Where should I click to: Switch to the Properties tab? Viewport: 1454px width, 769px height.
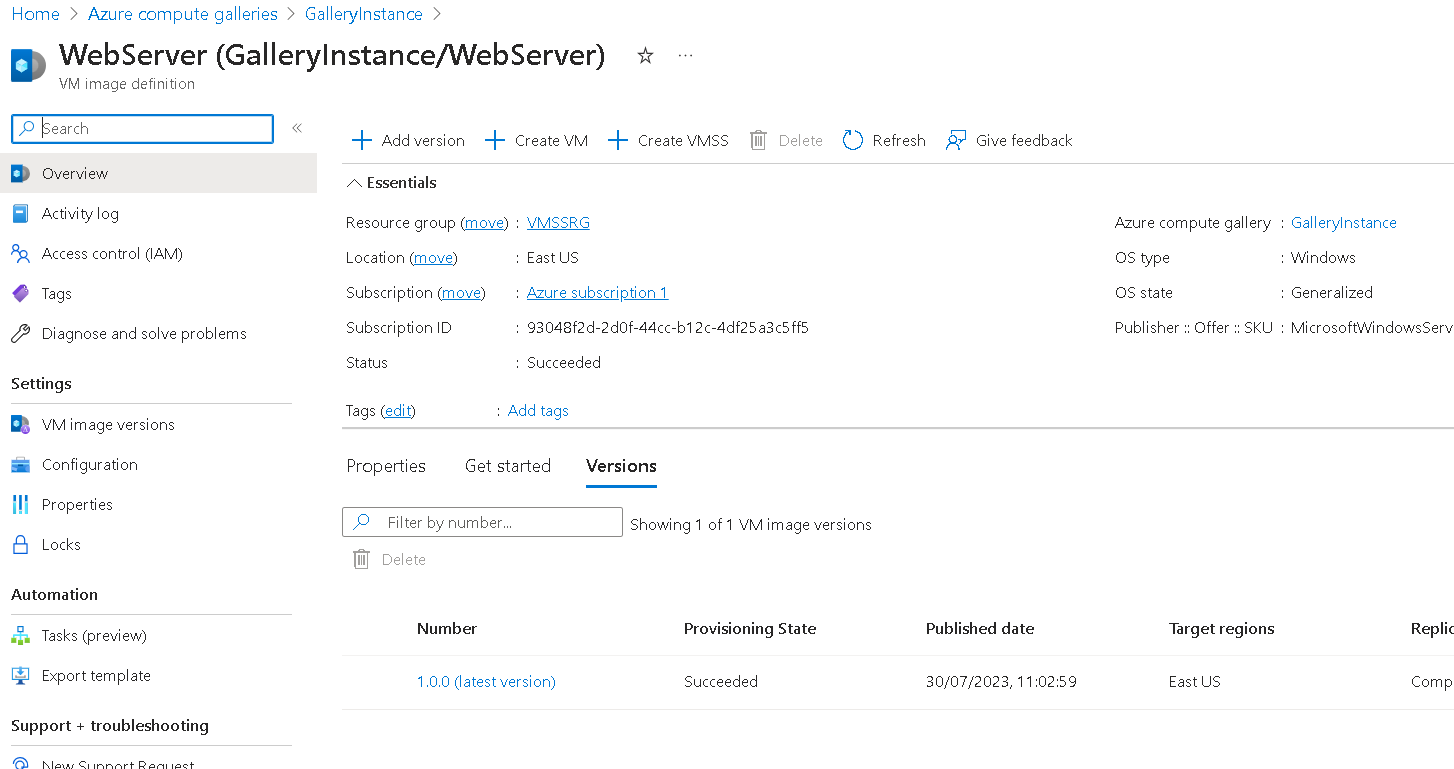386,466
